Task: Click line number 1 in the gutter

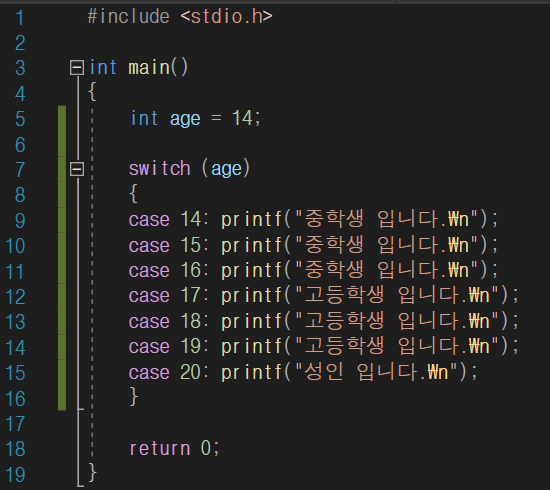Action: pyautogui.click(x=20, y=18)
